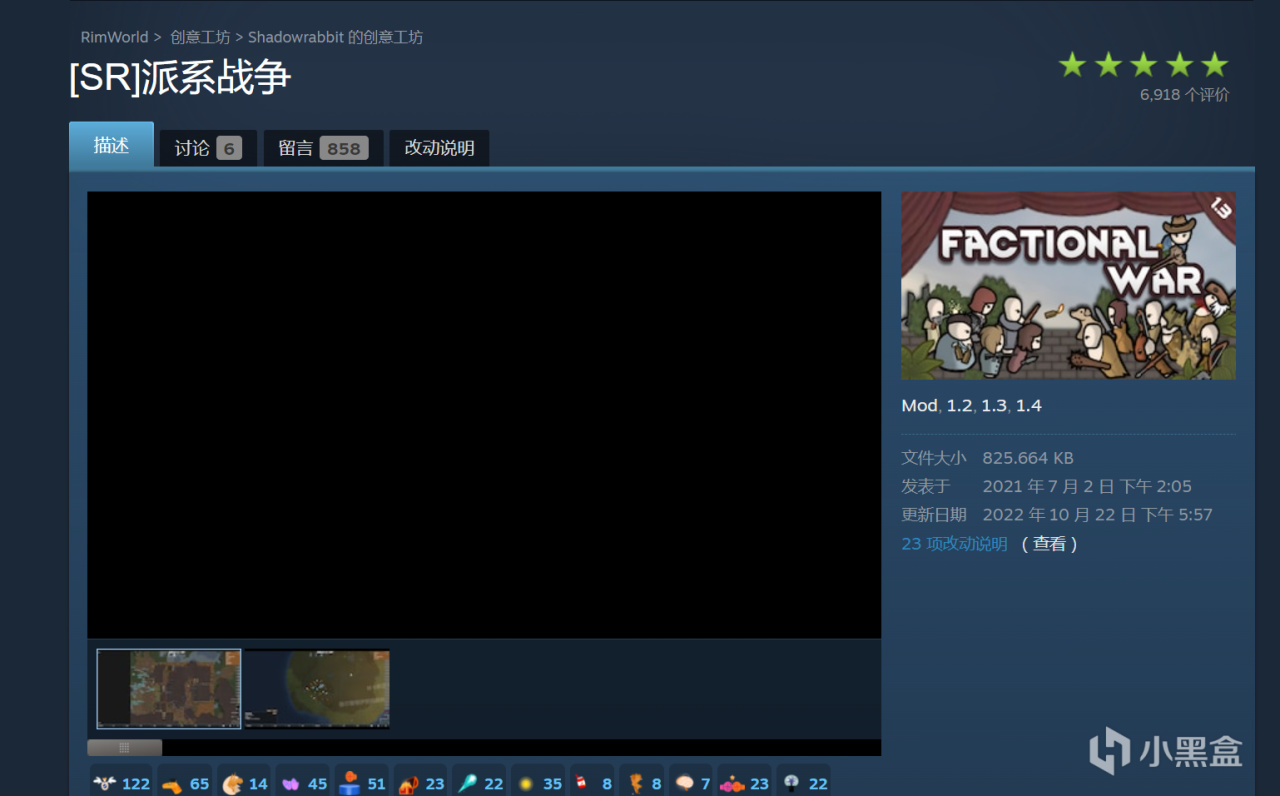
Task: Click the main black media preview area
Action: [484, 415]
